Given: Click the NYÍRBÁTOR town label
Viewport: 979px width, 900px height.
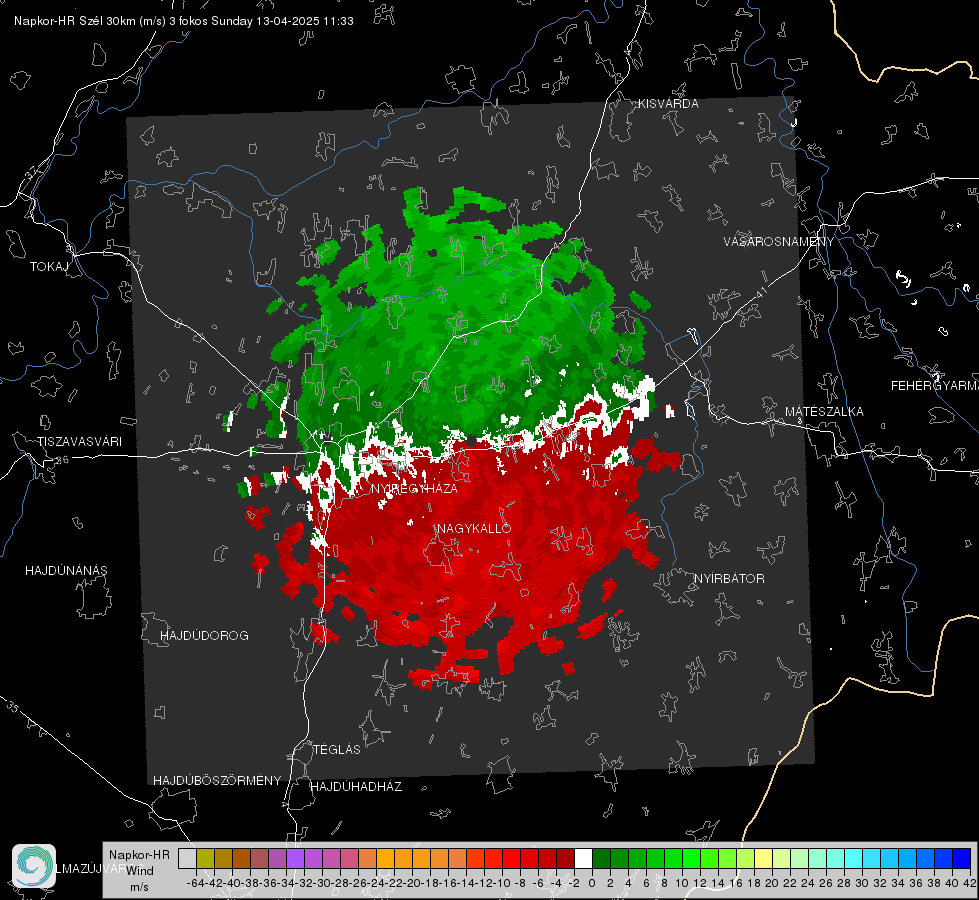Looking at the screenshot, I should (729, 578).
